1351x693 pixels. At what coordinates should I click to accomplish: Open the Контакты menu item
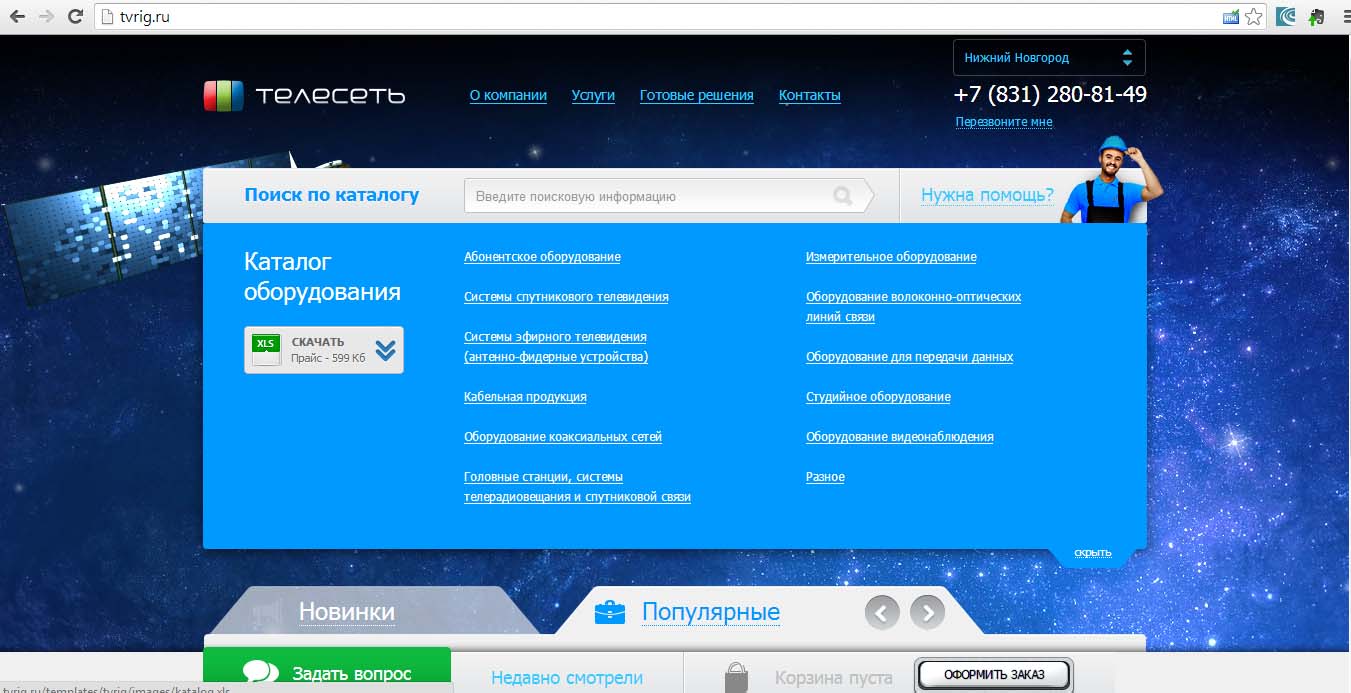click(x=809, y=96)
